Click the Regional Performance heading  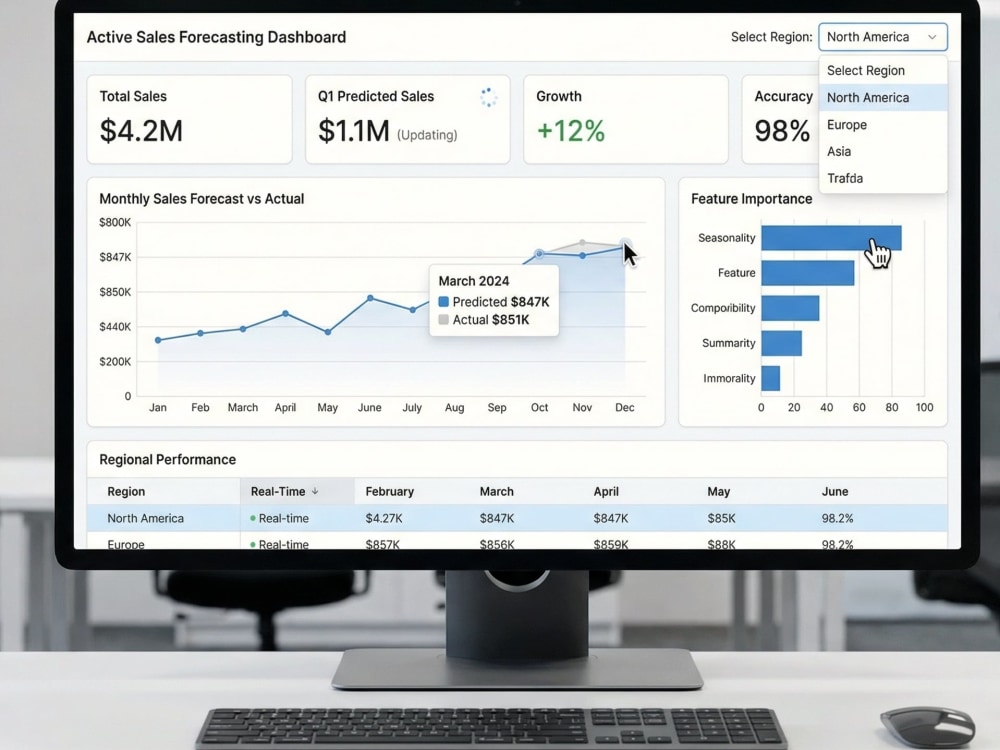point(168,460)
